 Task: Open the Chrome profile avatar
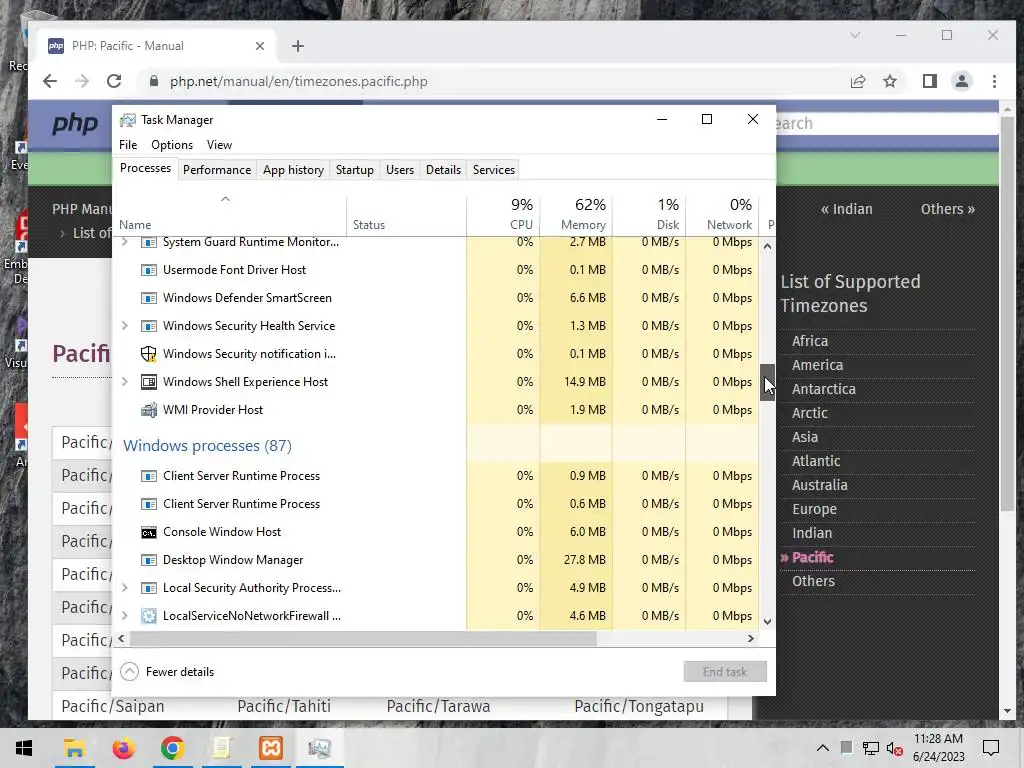tap(961, 81)
